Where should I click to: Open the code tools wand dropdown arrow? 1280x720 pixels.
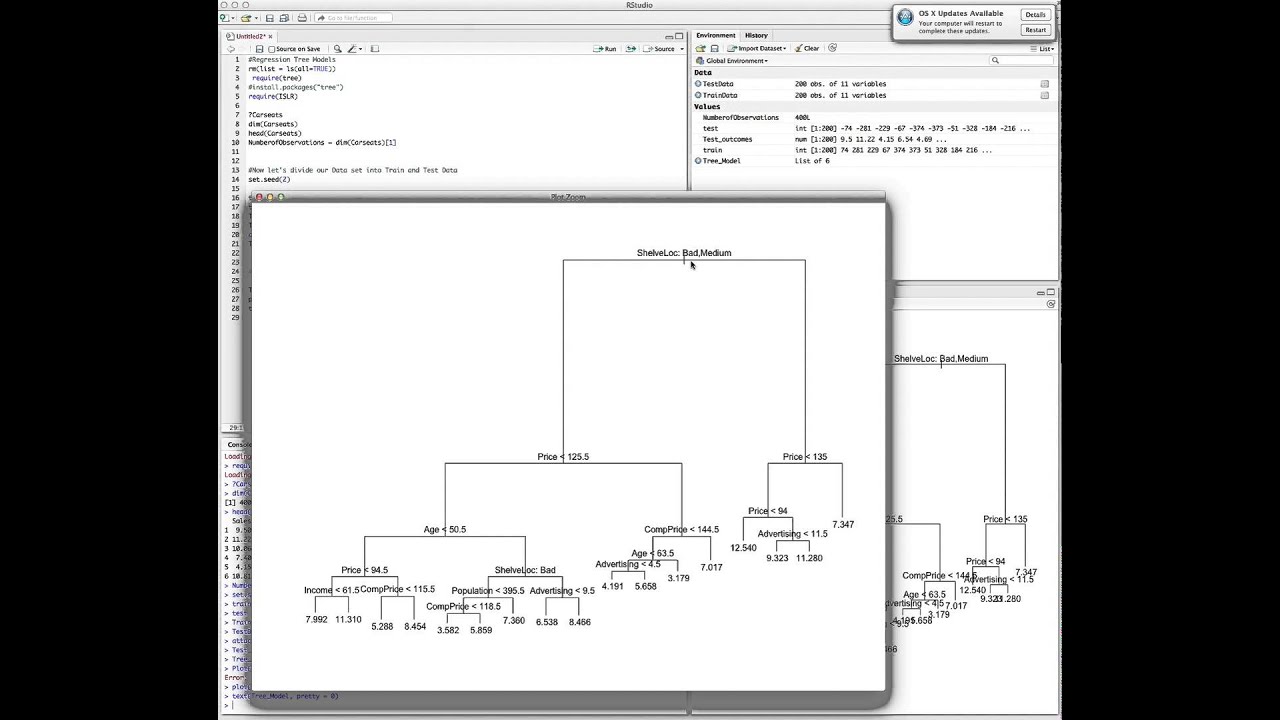pos(360,49)
